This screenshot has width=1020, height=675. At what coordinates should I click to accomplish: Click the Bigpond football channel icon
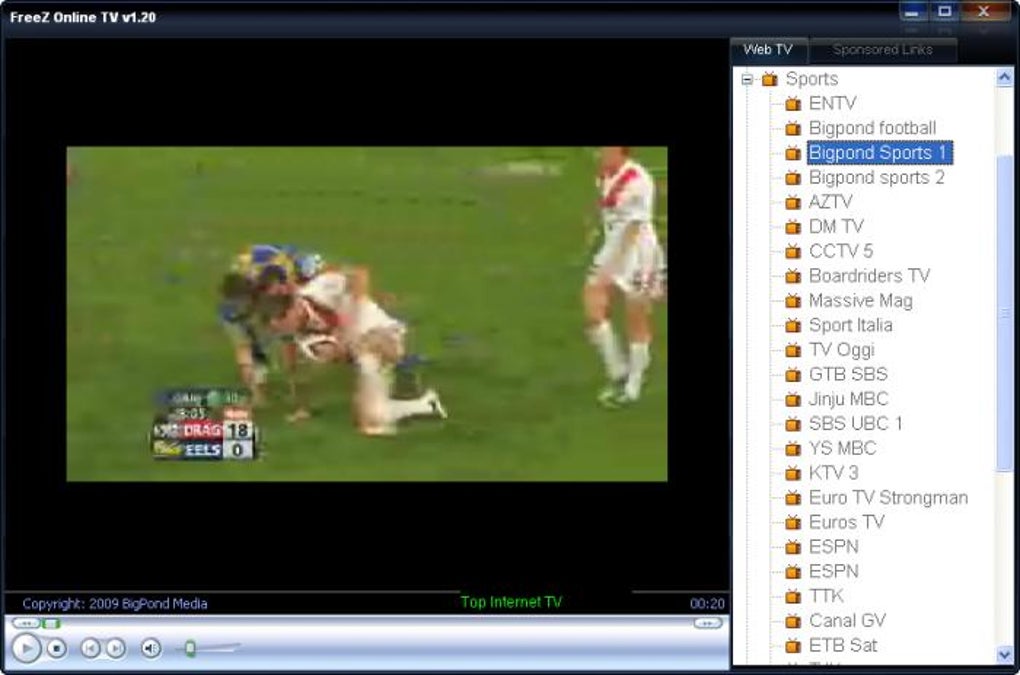point(793,128)
